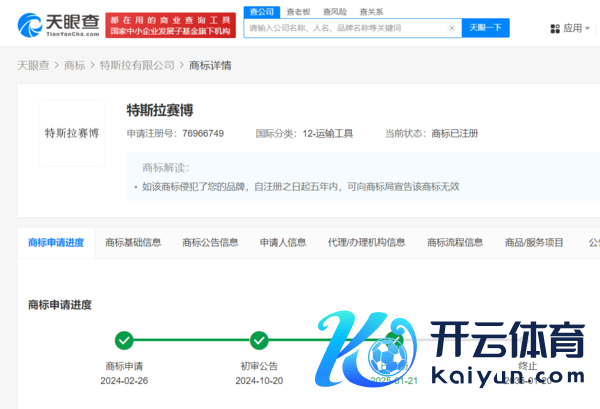Open the 商标公告信息 tab
This screenshot has height=409, width=600.
(210, 242)
